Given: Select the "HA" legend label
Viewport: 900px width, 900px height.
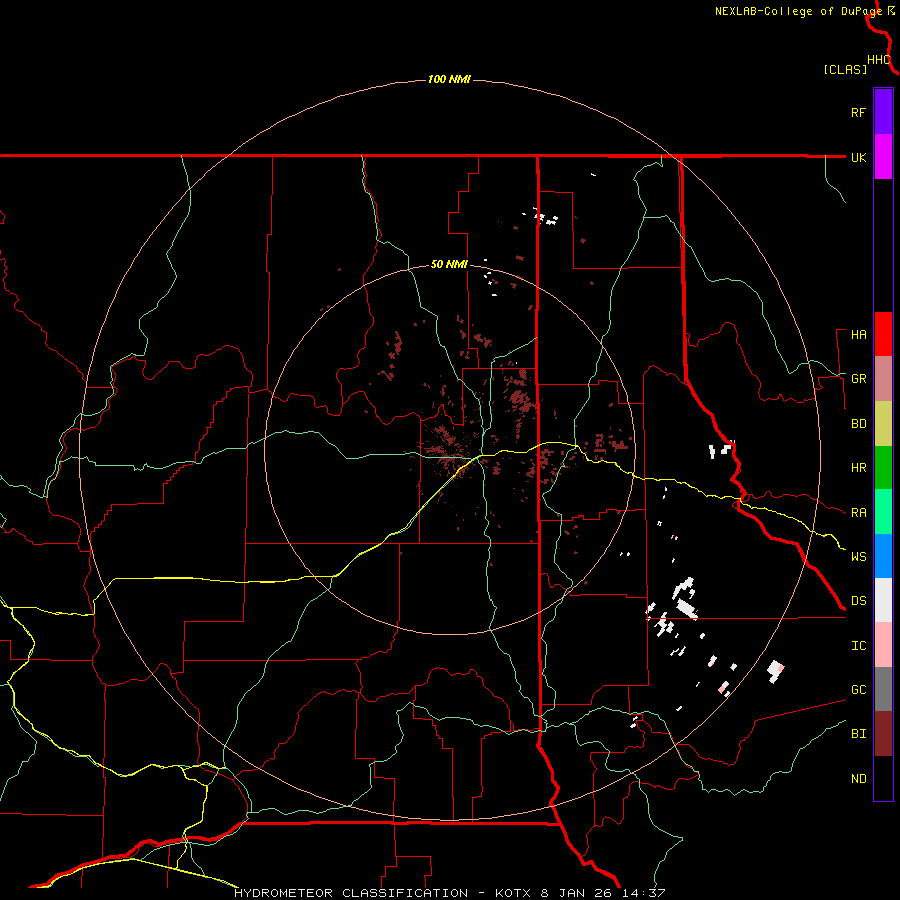Looking at the screenshot, I should 858,334.
